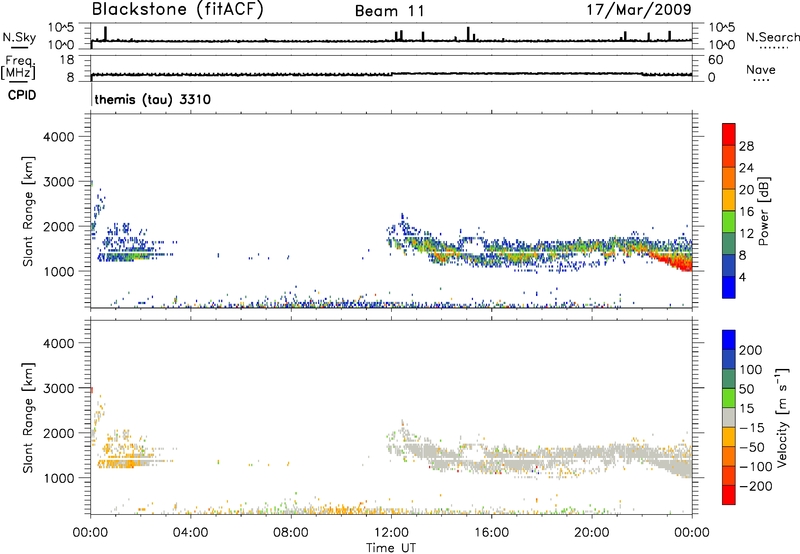Click the 3000 range tick in the power panel
Viewport: 800px width, 554px height.
(x=58, y=182)
